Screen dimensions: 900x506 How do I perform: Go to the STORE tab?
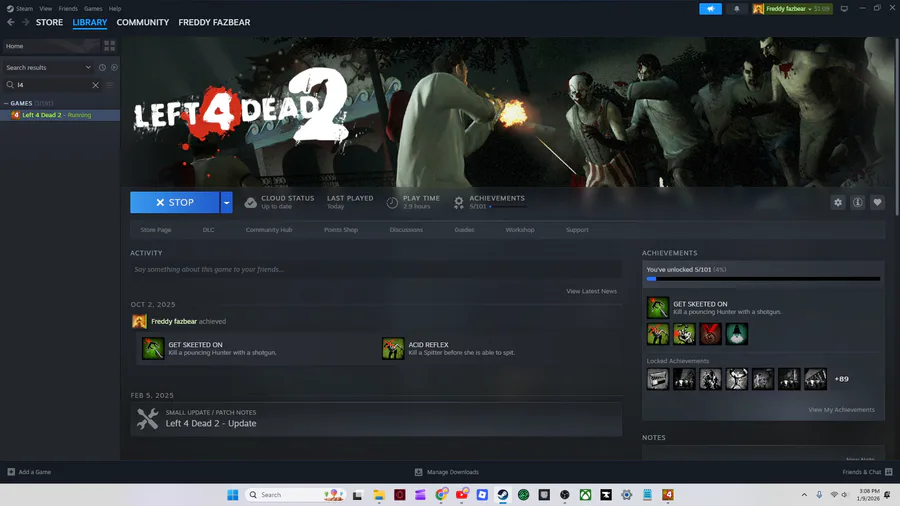49,22
